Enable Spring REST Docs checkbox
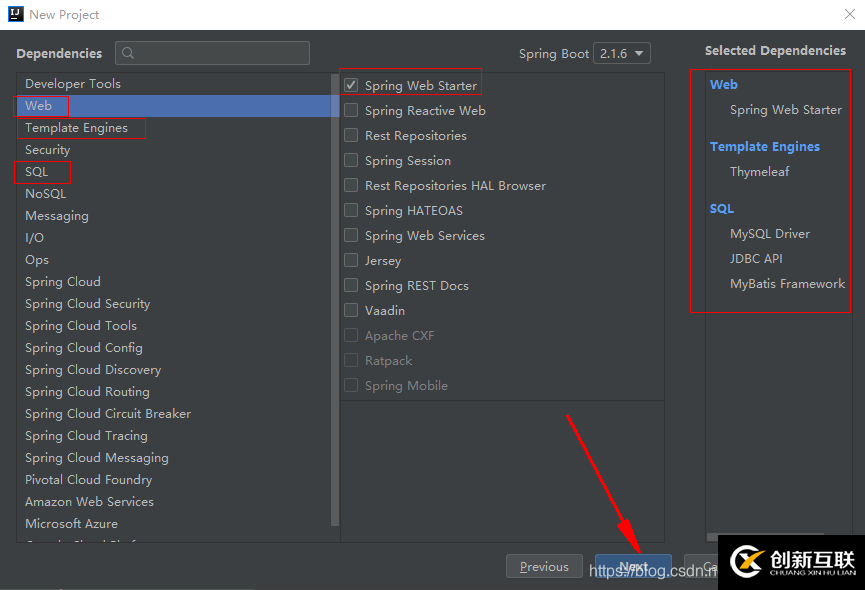This screenshot has height=590, width=865. click(x=351, y=285)
